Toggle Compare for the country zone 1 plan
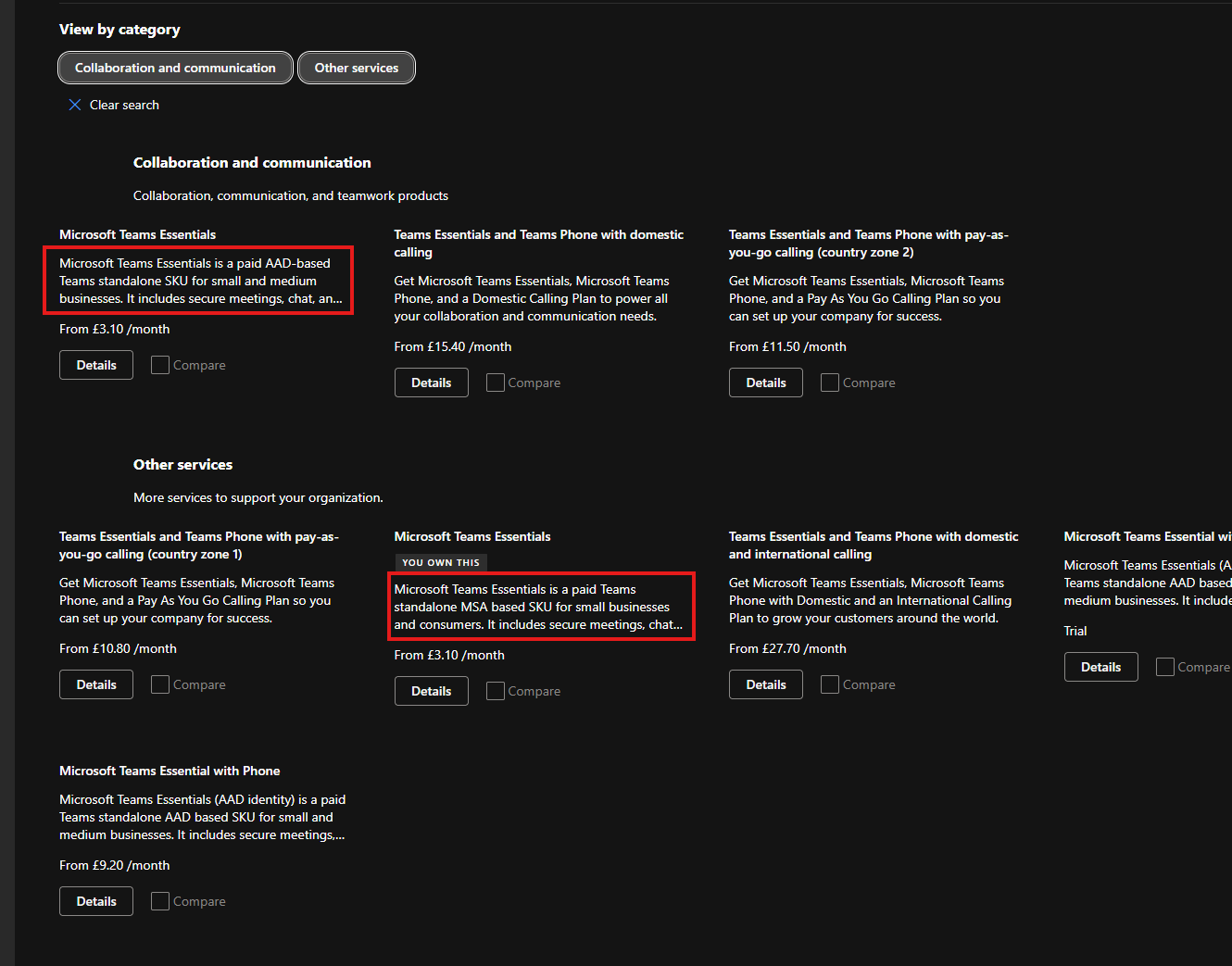 [160, 684]
